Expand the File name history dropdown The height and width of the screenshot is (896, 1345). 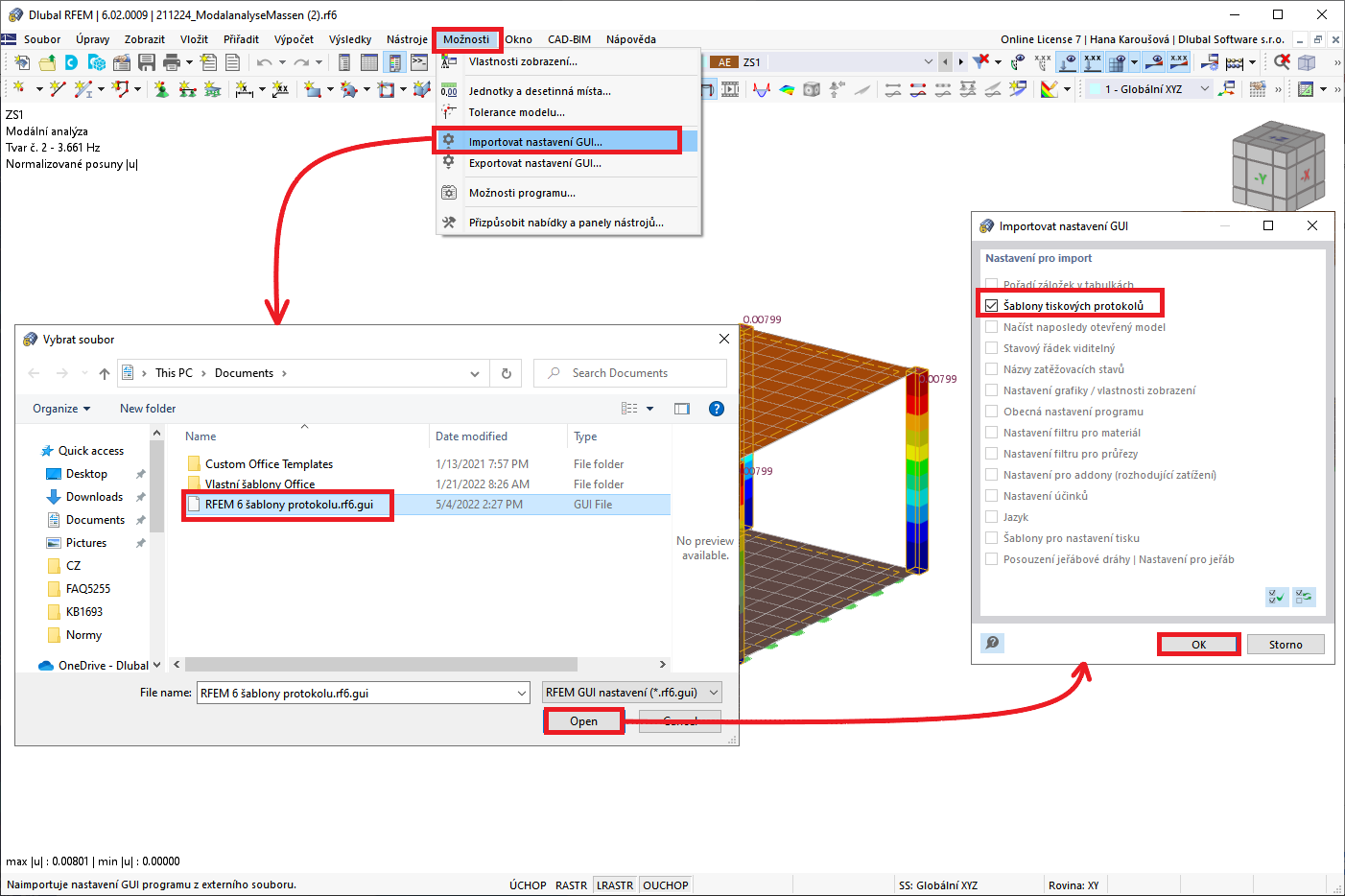coord(522,693)
